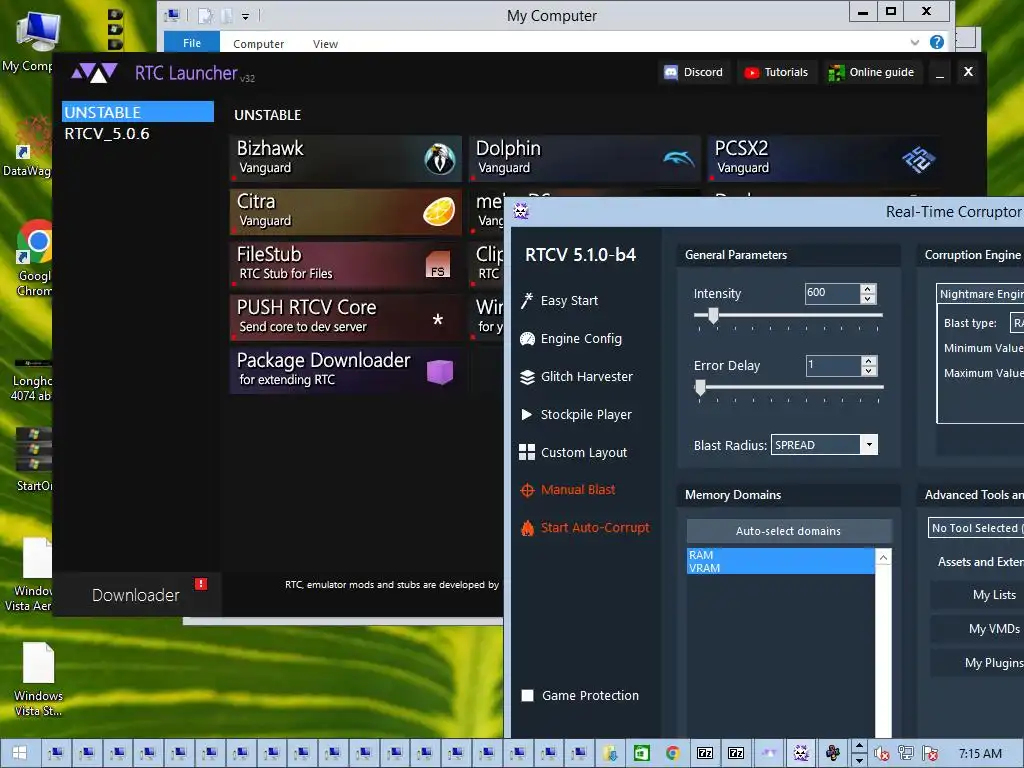Click the memory domains scrollbar up arrow
Screen dimensions: 1024x768
[883, 557]
